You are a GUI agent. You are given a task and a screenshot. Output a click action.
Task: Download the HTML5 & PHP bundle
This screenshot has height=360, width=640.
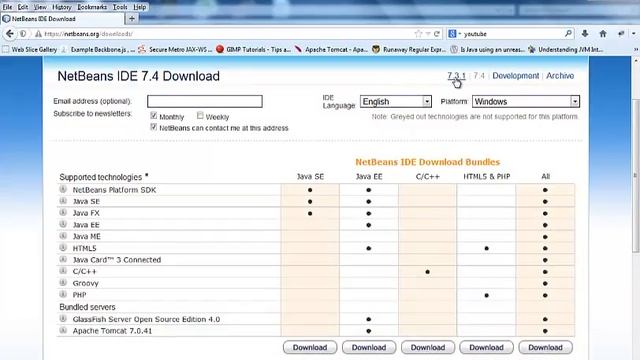pos(486,347)
